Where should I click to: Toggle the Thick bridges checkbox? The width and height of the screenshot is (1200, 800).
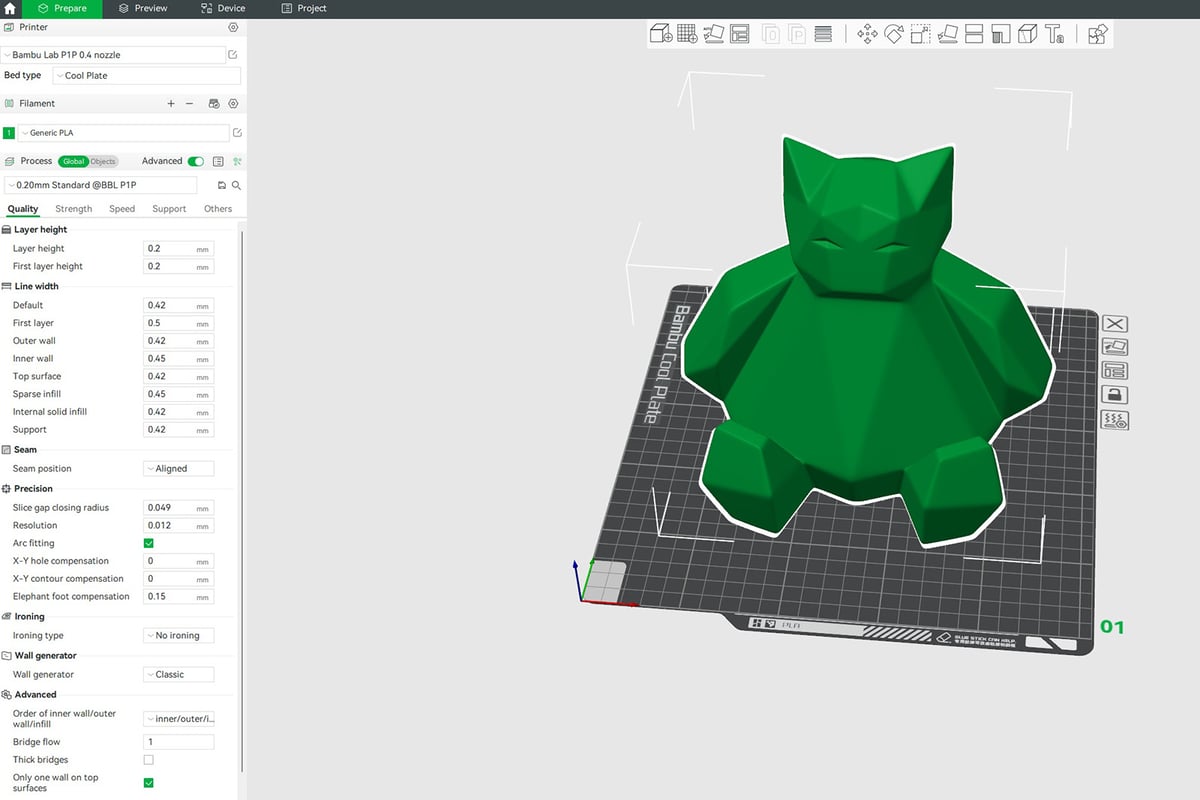(x=149, y=760)
